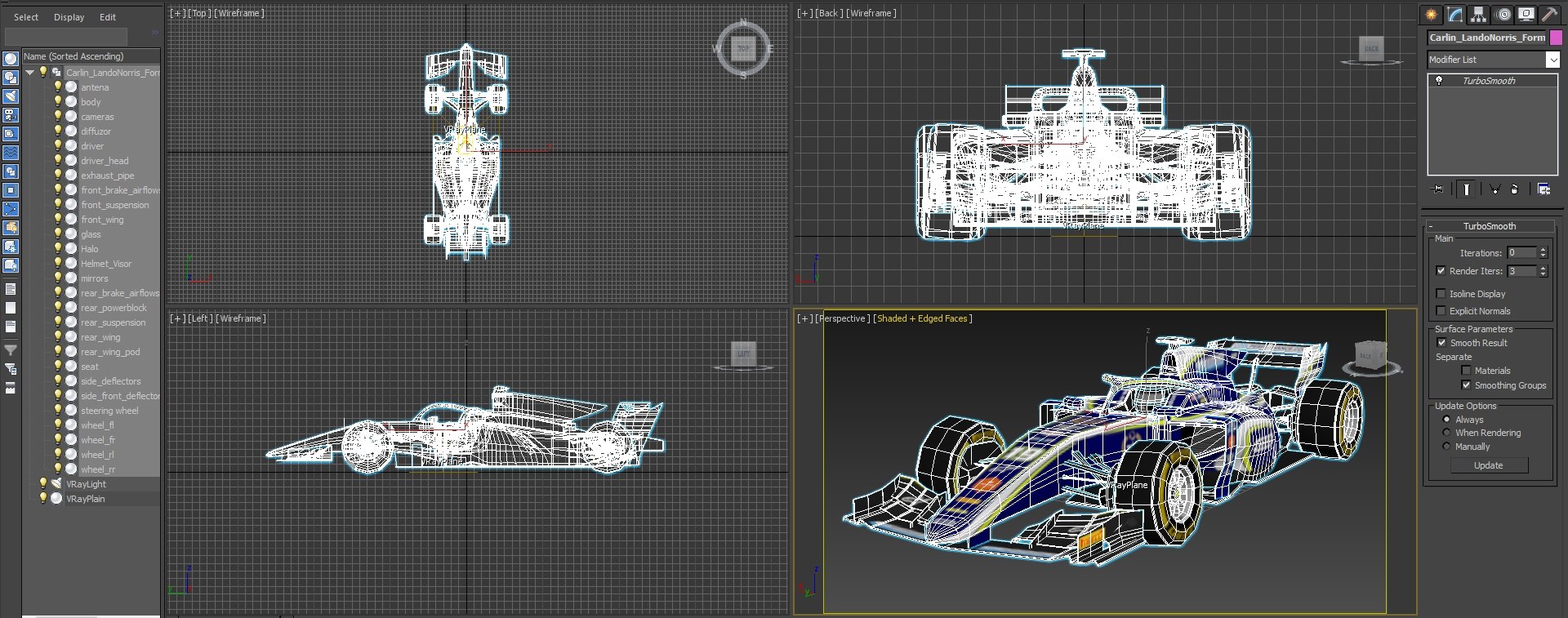Screen dimensions: 1568x618
Task: Toggle Display Bones filter icon
Action: click(11, 209)
